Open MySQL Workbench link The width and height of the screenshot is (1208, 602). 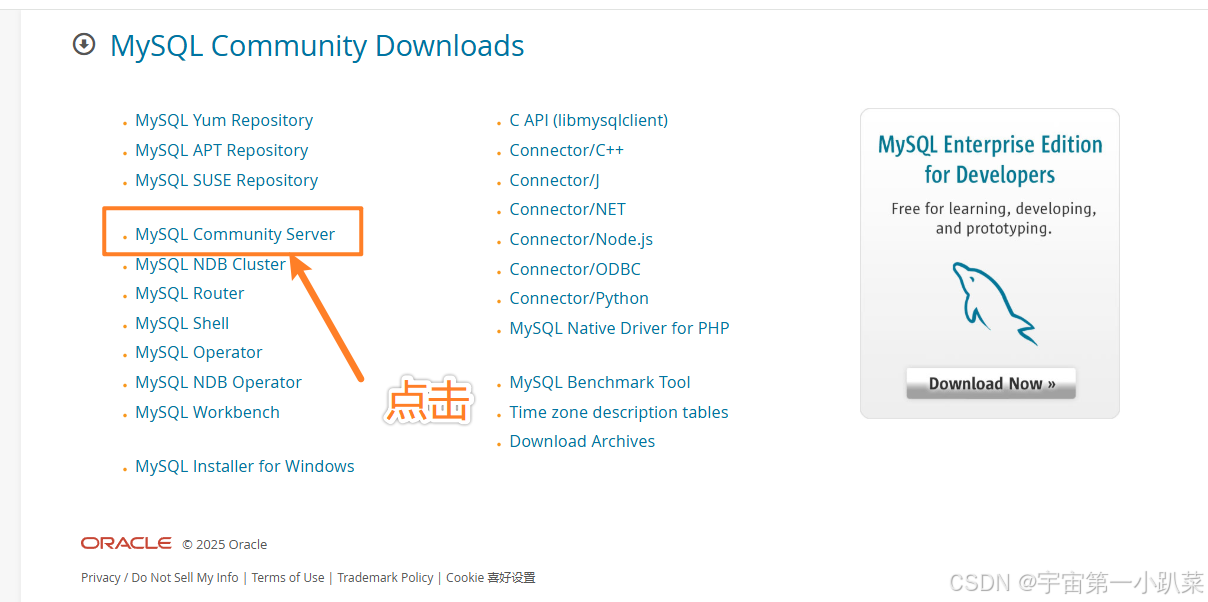207,412
